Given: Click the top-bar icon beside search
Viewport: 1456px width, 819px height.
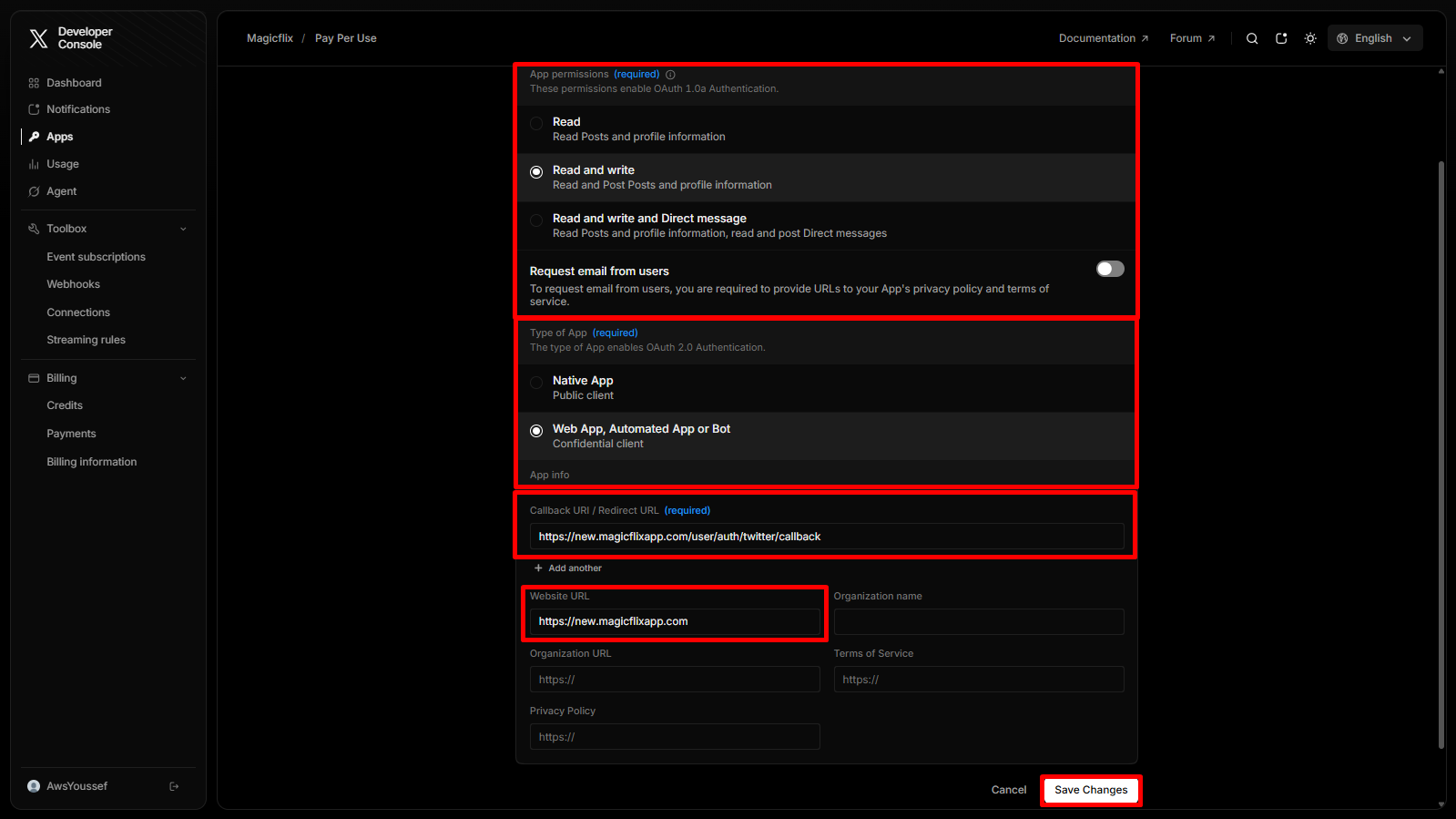Looking at the screenshot, I should [x=1281, y=38].
